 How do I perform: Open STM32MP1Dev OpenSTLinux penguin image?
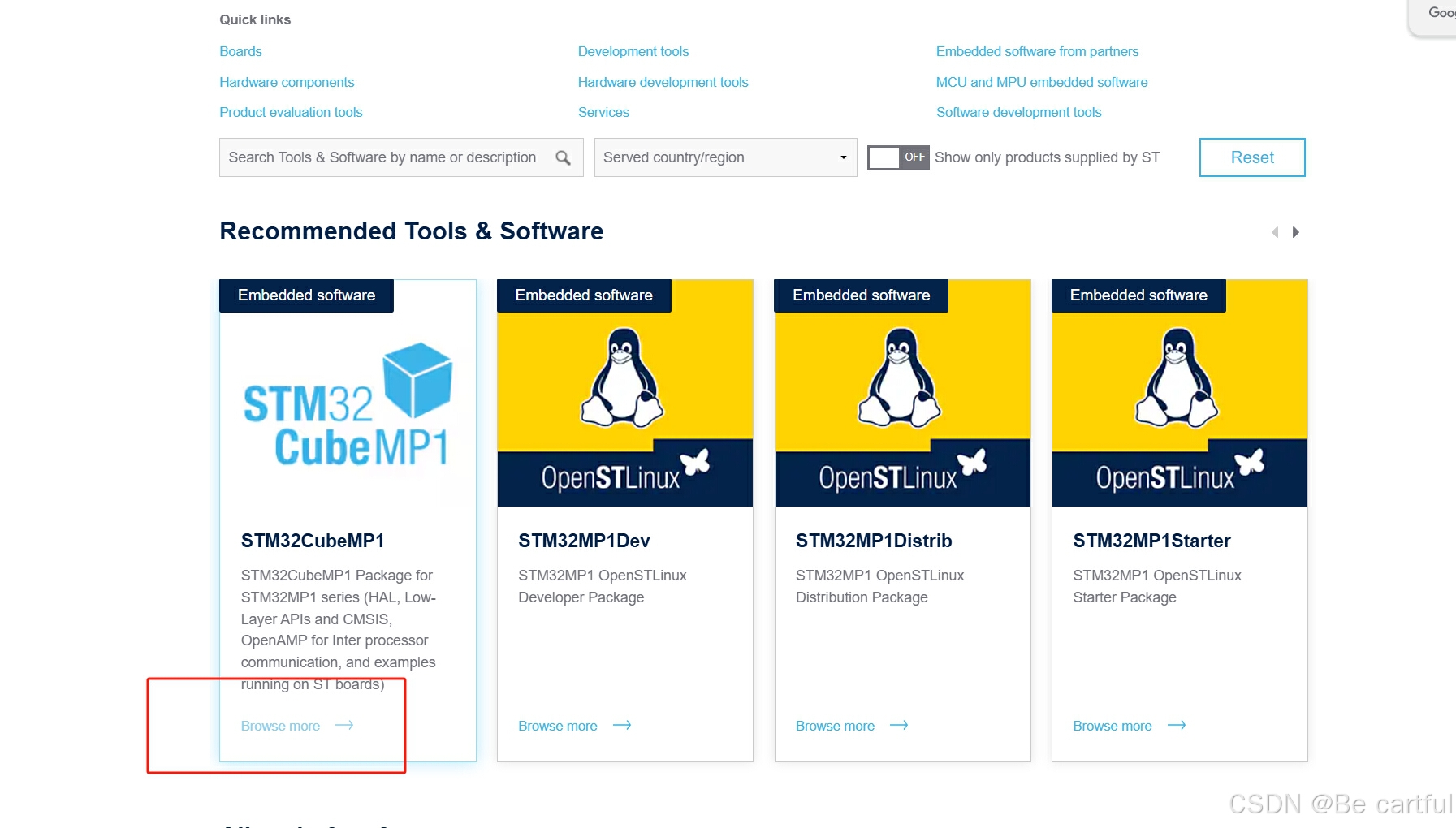[x=625, y=394]
